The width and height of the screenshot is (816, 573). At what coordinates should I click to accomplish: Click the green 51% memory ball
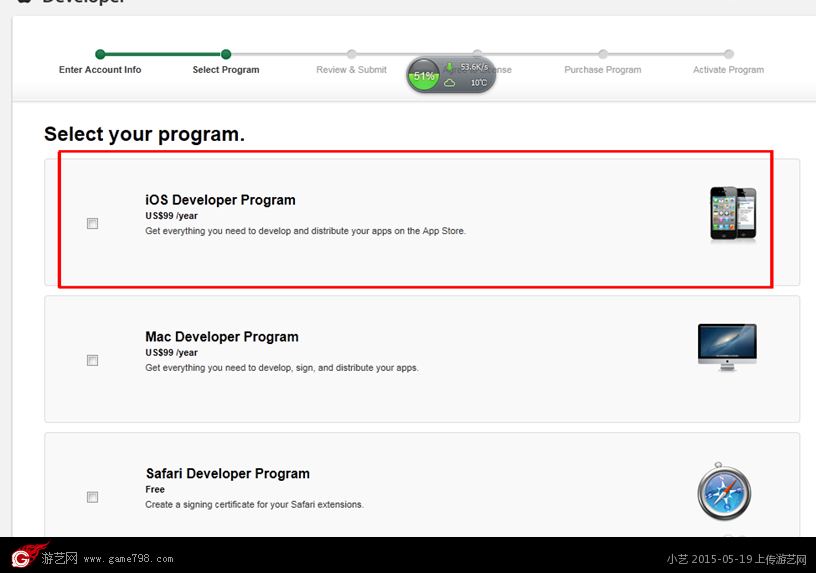click(424, 75)
